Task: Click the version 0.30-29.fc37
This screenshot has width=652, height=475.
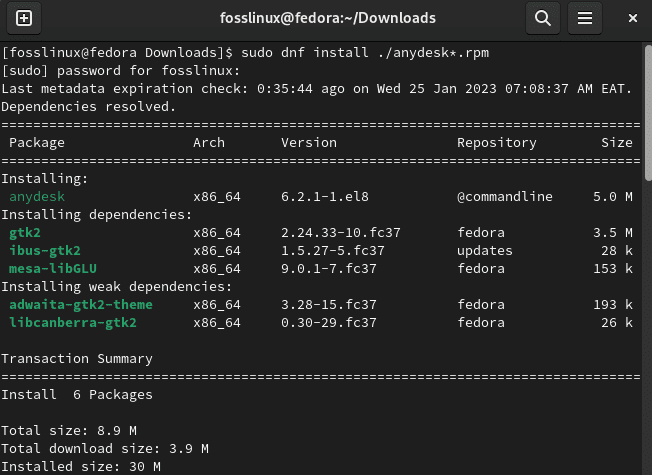Action: tap(329, 323)
